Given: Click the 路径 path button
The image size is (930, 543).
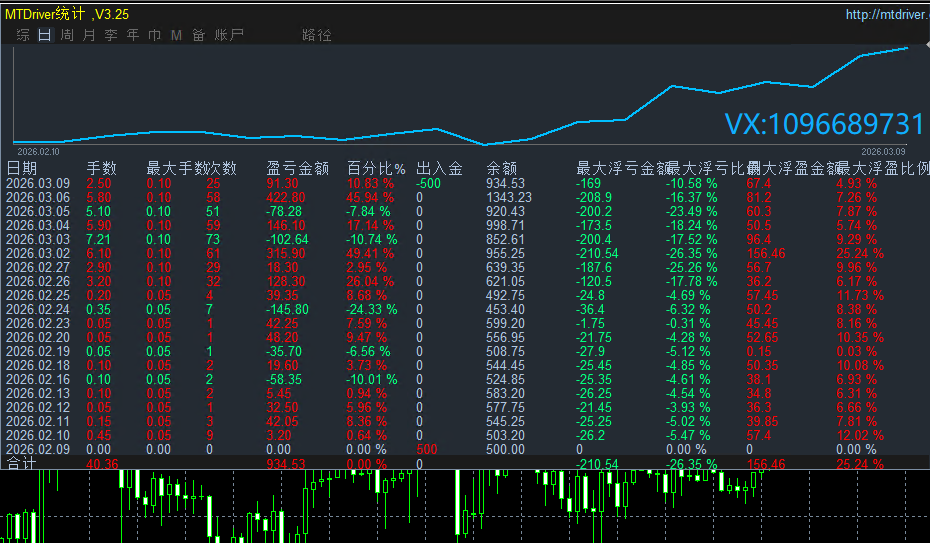Looking at the screenshot, I should [316, 35].
